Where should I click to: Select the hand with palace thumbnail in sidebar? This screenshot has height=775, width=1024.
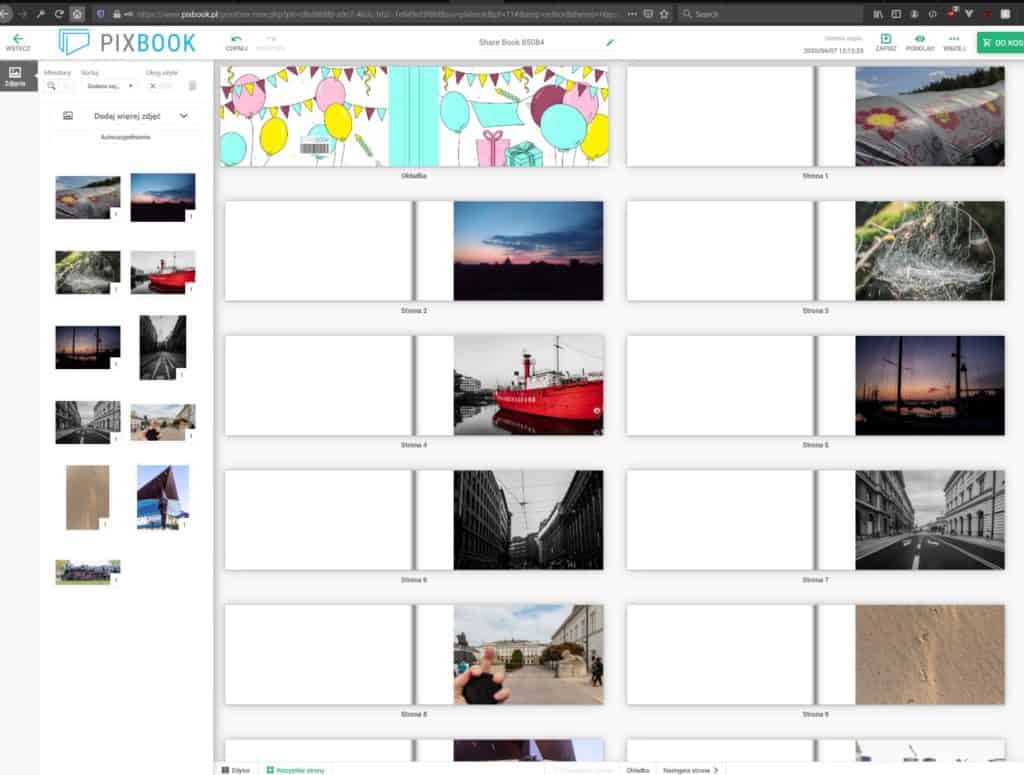point(163,422)
